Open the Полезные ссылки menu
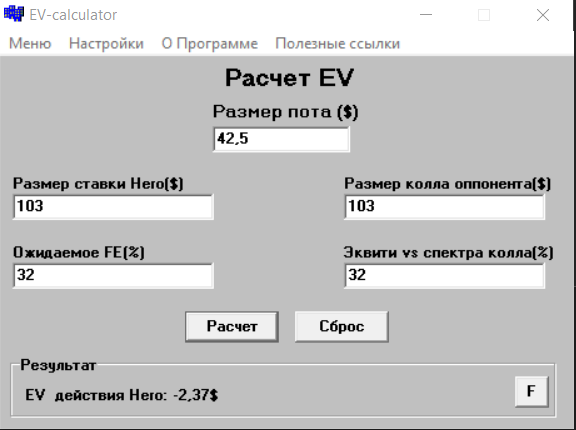Screen dimensions: 576x430 pos(337,44)
